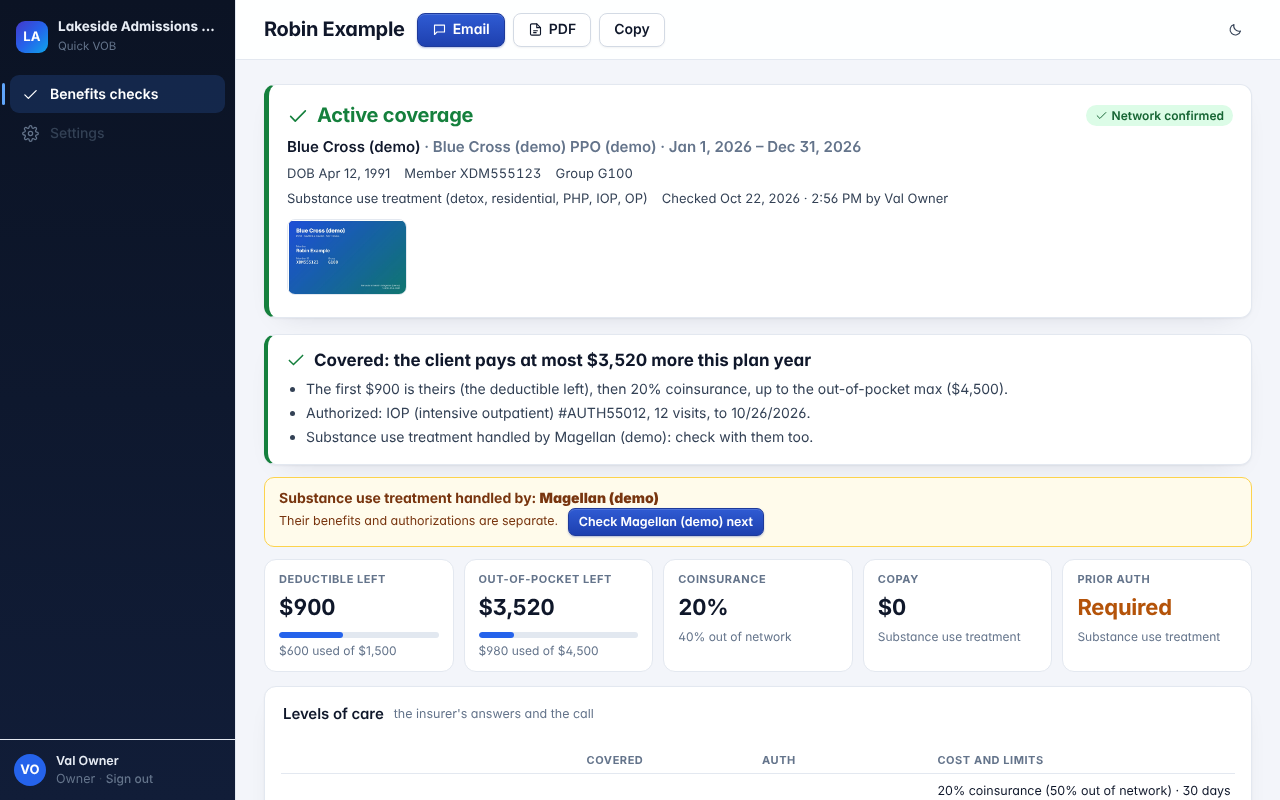Click the AUTH column header
Image resolution: width=1280 pixels, height=800 pixels.
[x=779, y=760]
